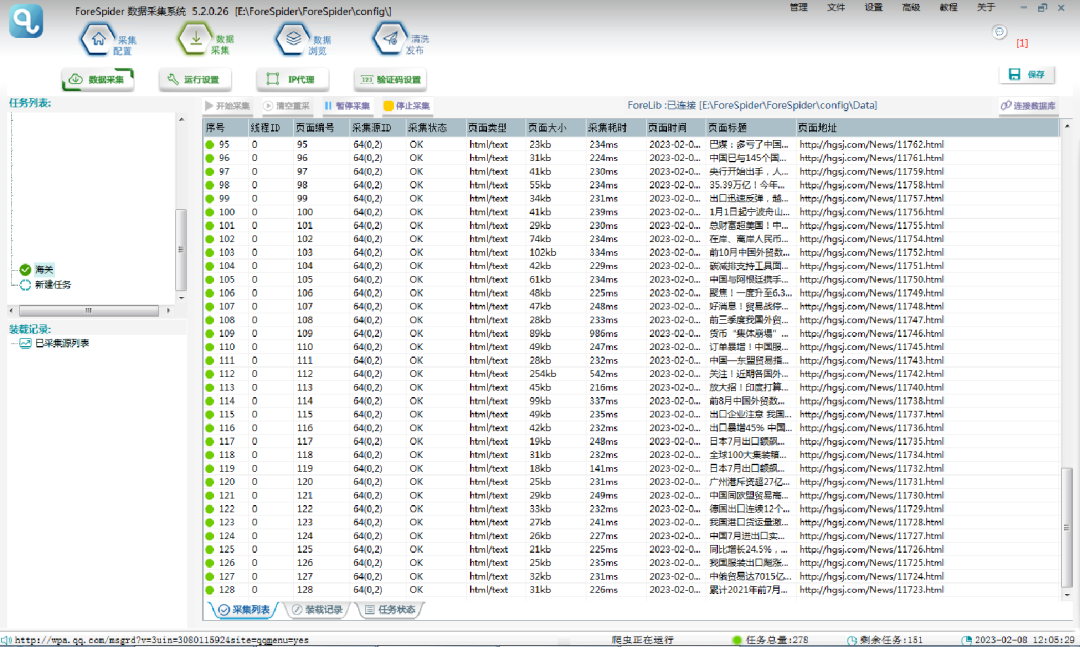The width and height of the screenshot is (1080, 647).
Task: Click the 102kb page size cell
Action: pyautogui.click(x=543, y=253)
